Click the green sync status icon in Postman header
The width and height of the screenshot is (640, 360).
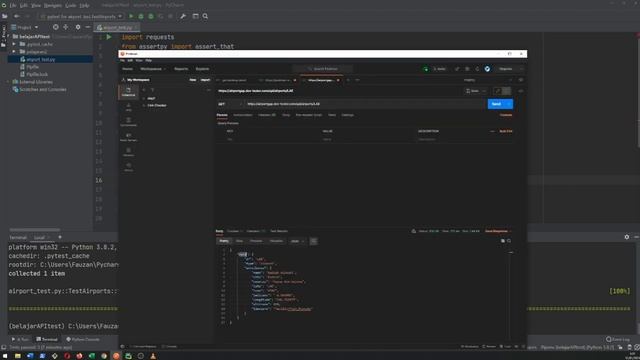tap(426, 69)
